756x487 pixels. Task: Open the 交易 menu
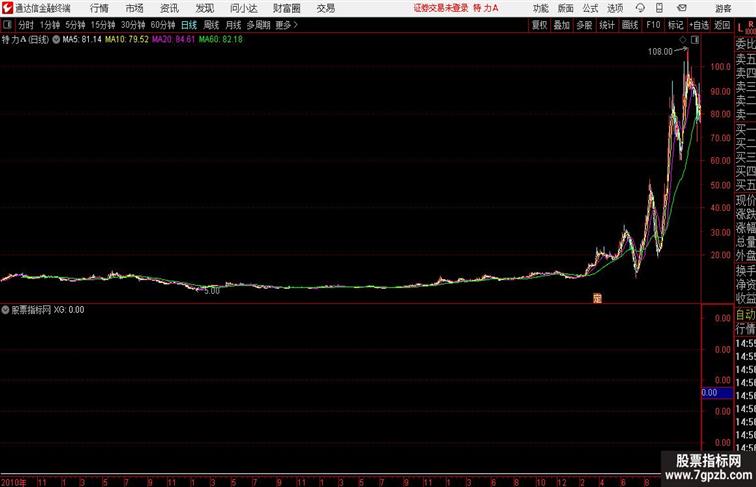pos(325,8)
